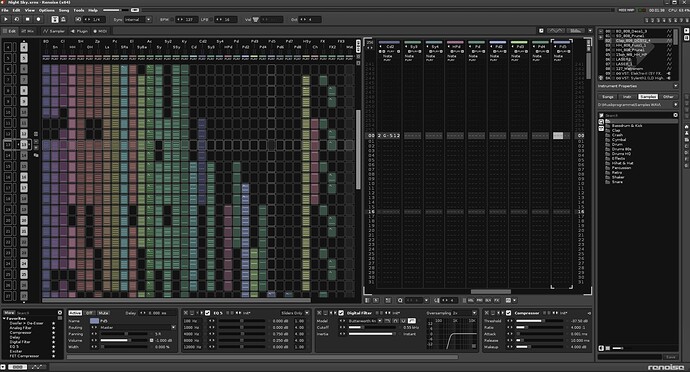
Task: Open the Sync mode dropdown set to Internal
Action: click(138, 19)
